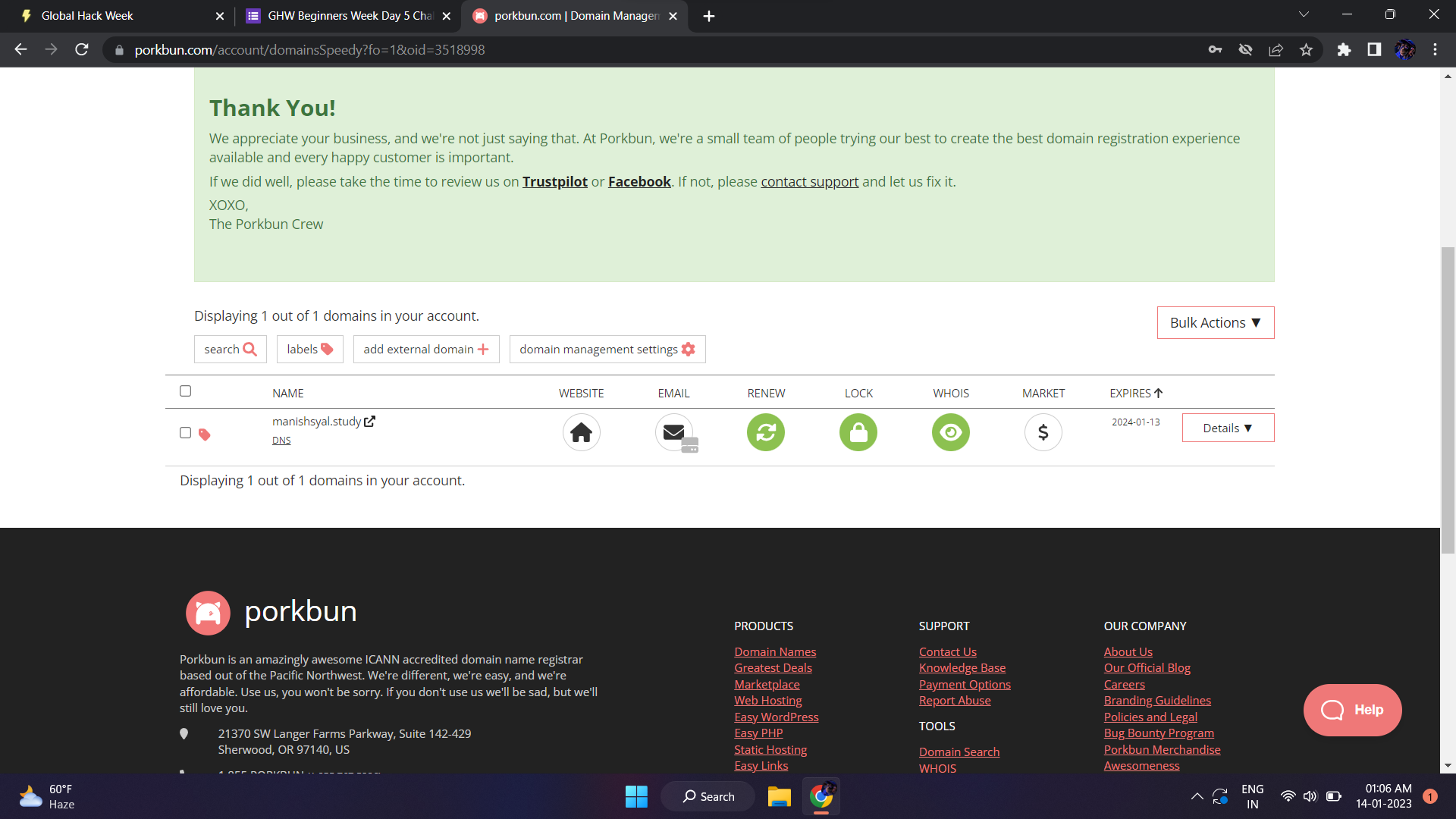Open the Chrome extensions puzzle icon

pos(1344,50)
